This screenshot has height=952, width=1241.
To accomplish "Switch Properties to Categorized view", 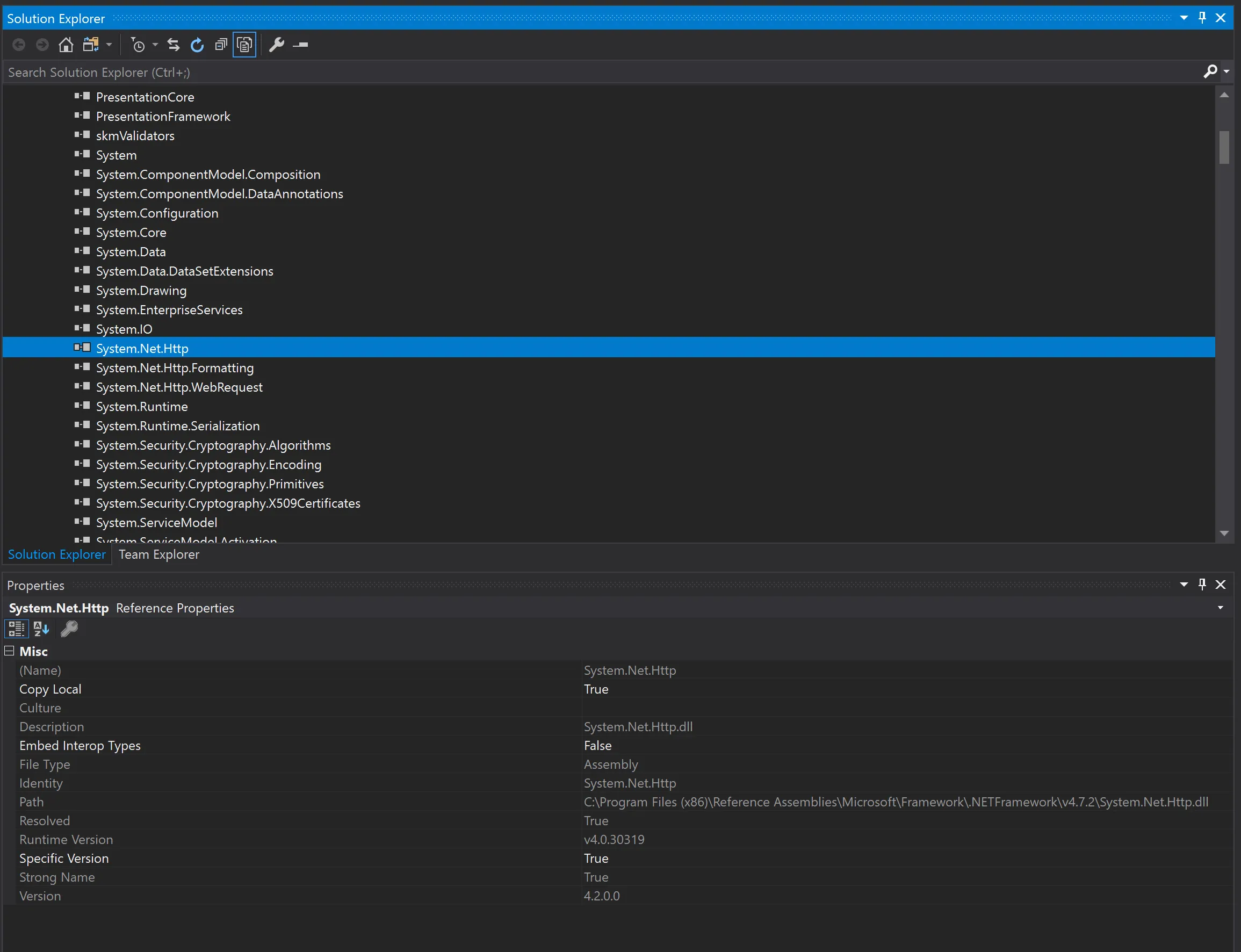I will click(17, 629).
